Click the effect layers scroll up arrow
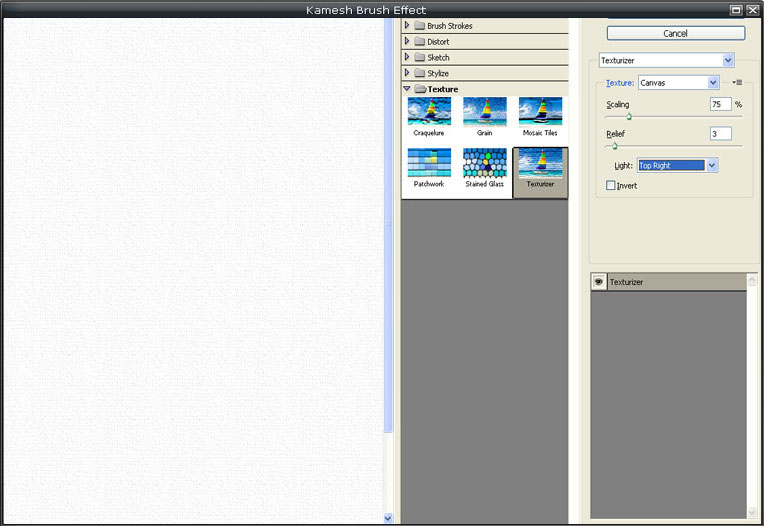This screenshot has height=526, width=764. [x=752, y=280]
